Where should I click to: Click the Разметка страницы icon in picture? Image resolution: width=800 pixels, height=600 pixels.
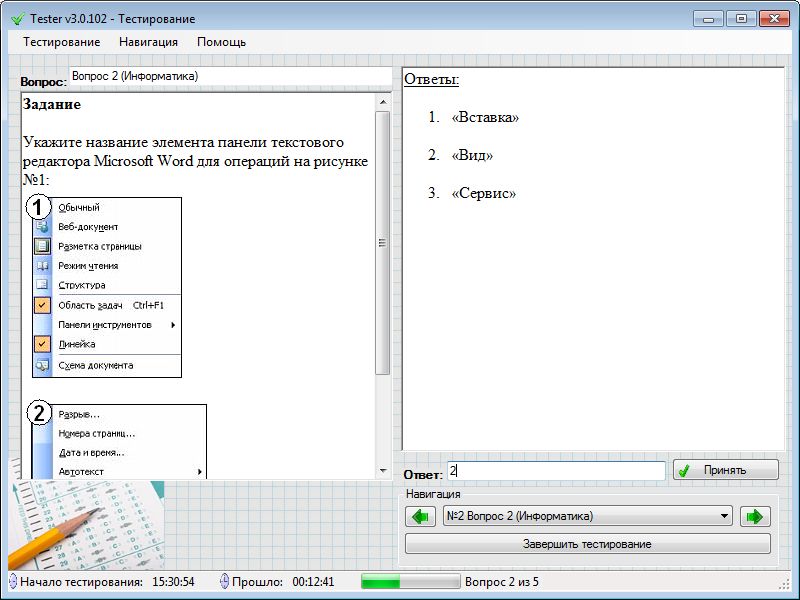(42, 246)
